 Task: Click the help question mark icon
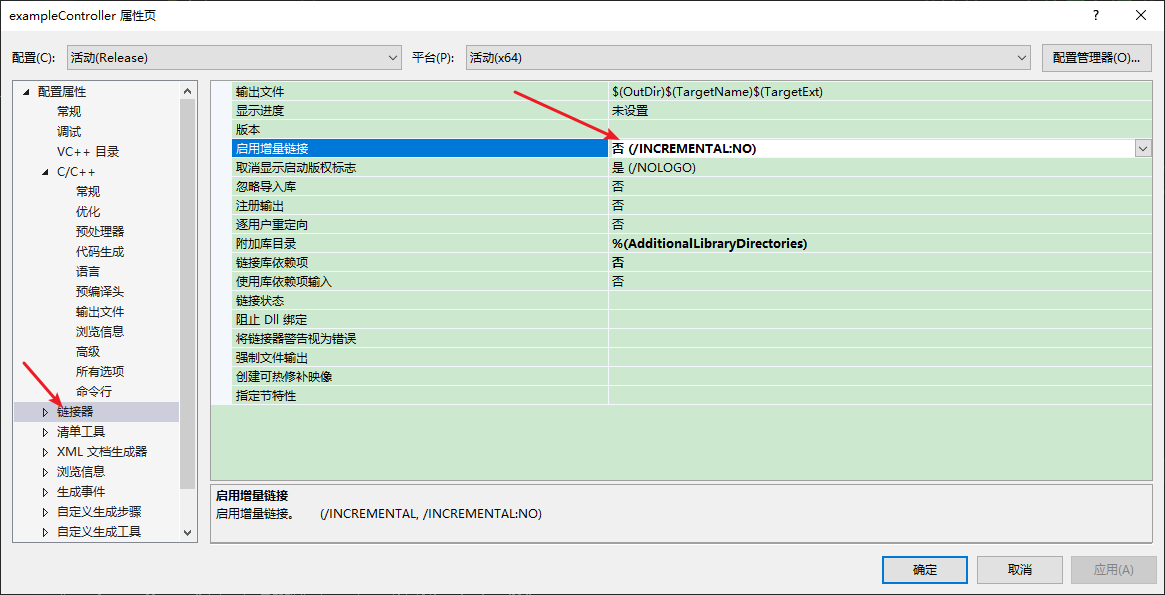coord(1095,15)
